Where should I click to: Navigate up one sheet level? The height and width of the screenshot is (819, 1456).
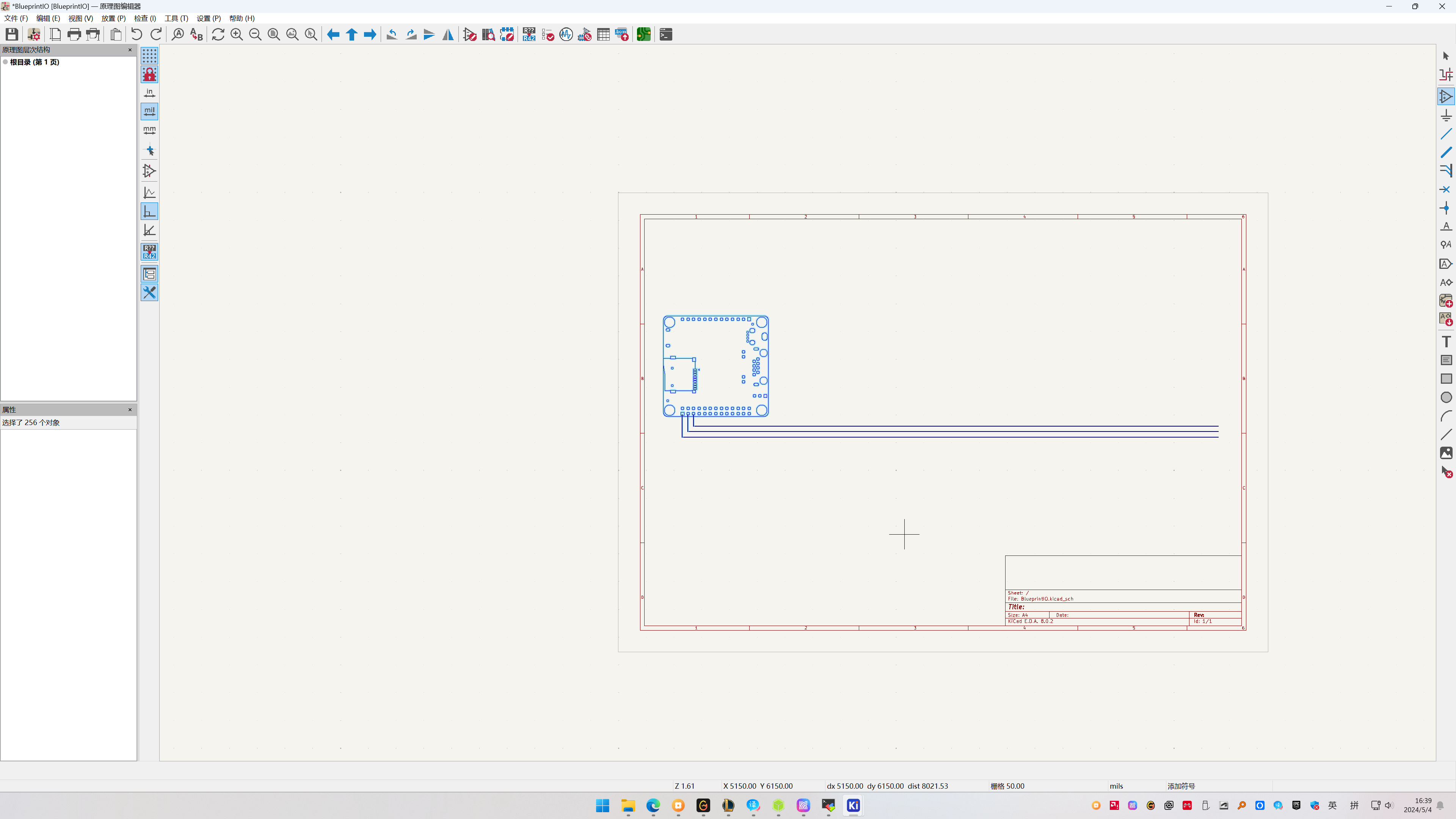click(x=351, y=35)
